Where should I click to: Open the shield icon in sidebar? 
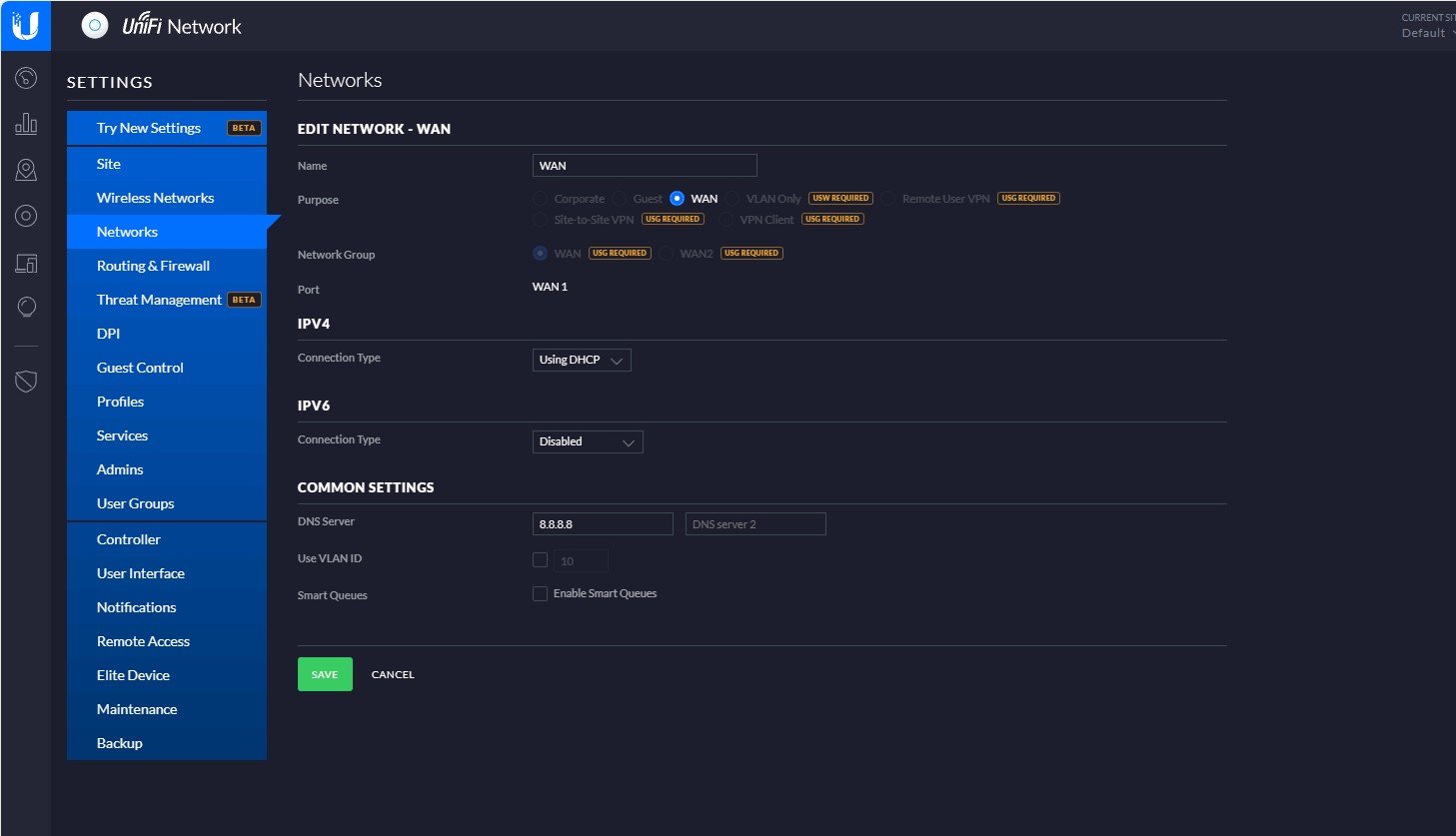(x=26, y=381)
